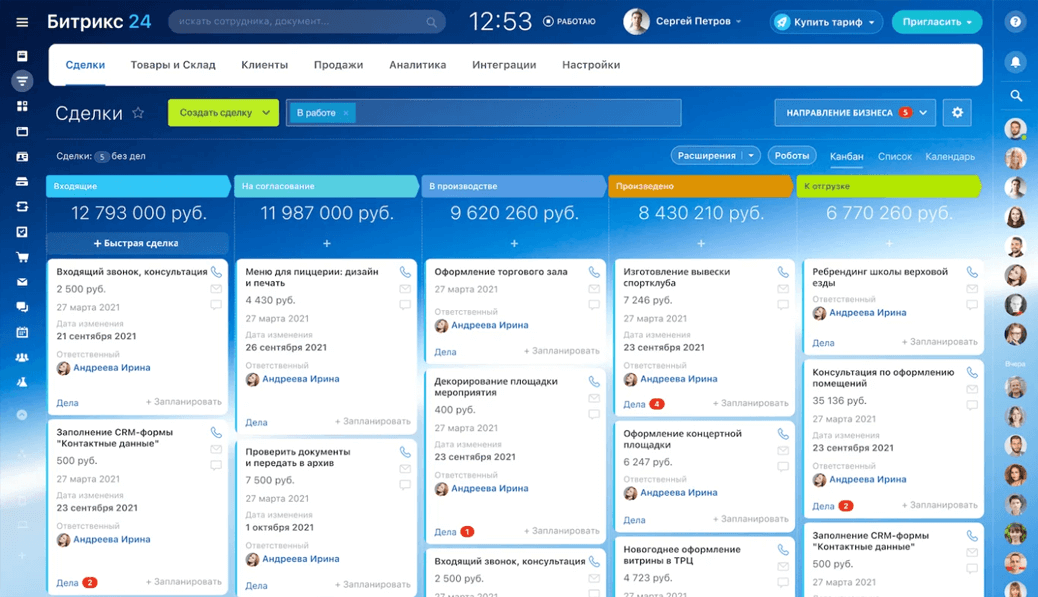1038x597 pixels.
Task: Open notifications bell icon
Action: pos(1015,62)
